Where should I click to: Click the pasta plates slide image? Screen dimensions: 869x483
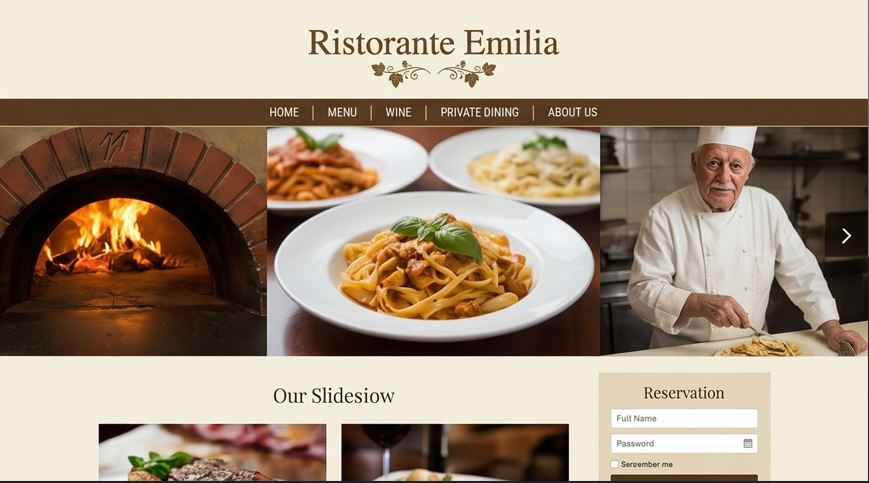click(x=433, y=242)
